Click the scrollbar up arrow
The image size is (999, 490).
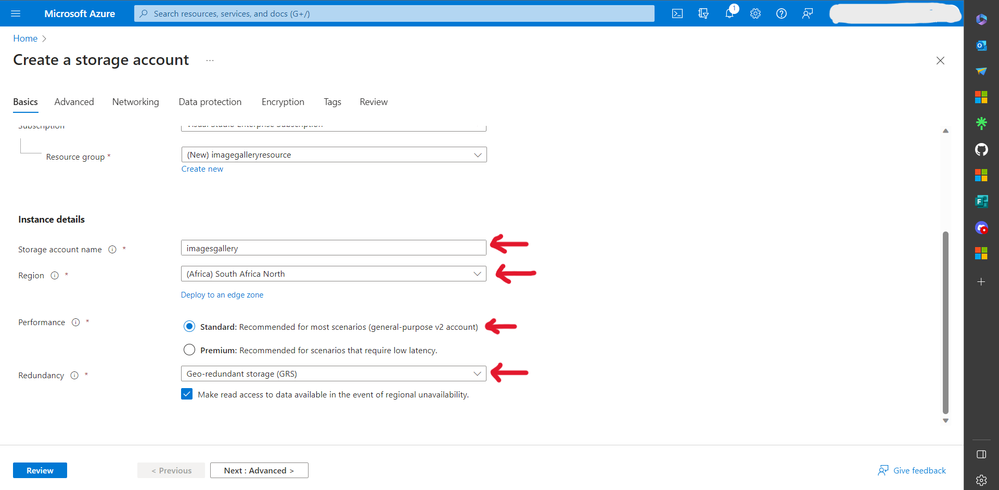945,131
